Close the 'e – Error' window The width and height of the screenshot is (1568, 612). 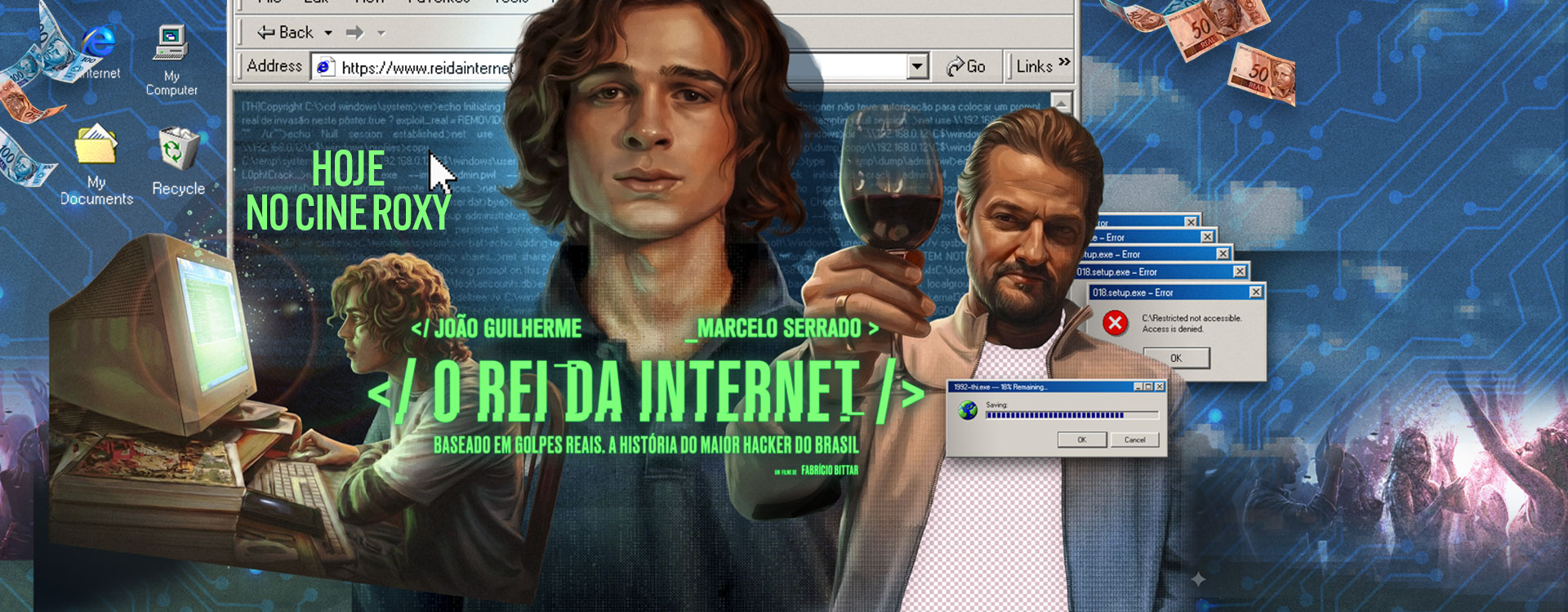(x=1208, y=237)
